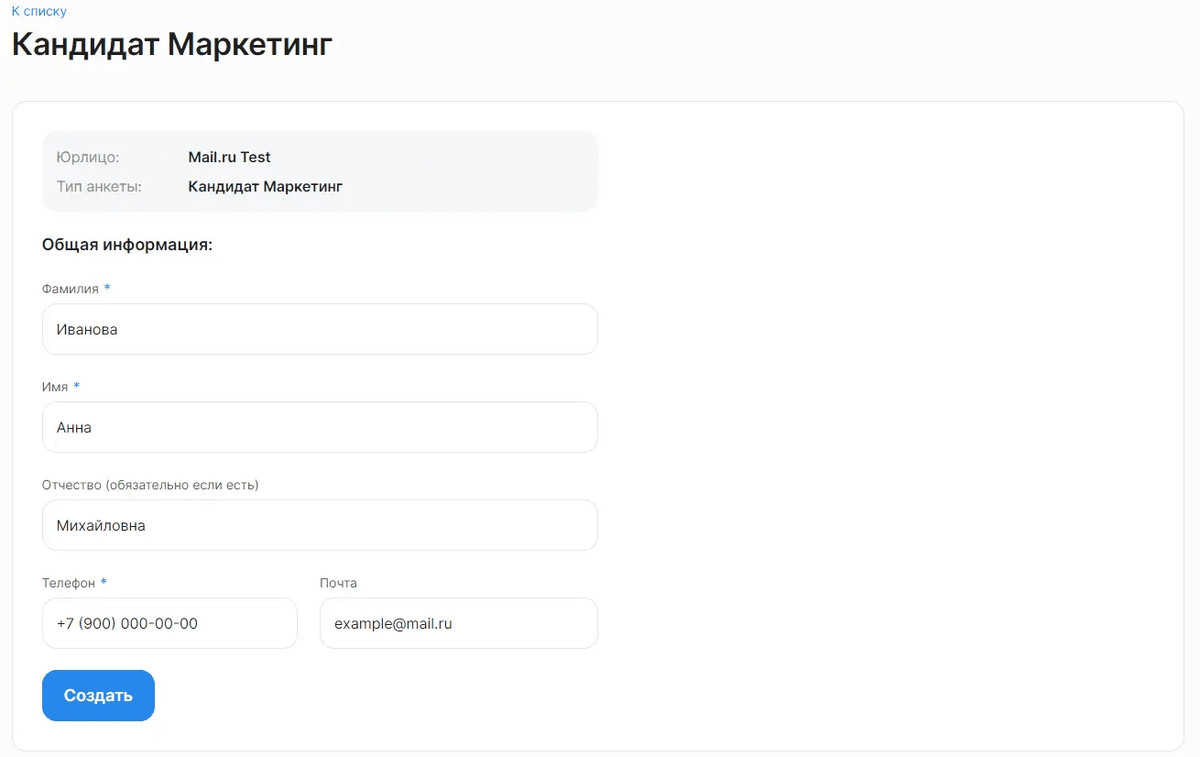Click the large 'Кандидат Маркетинг' page heading
1200x757 pixels.
coord(171,45)
